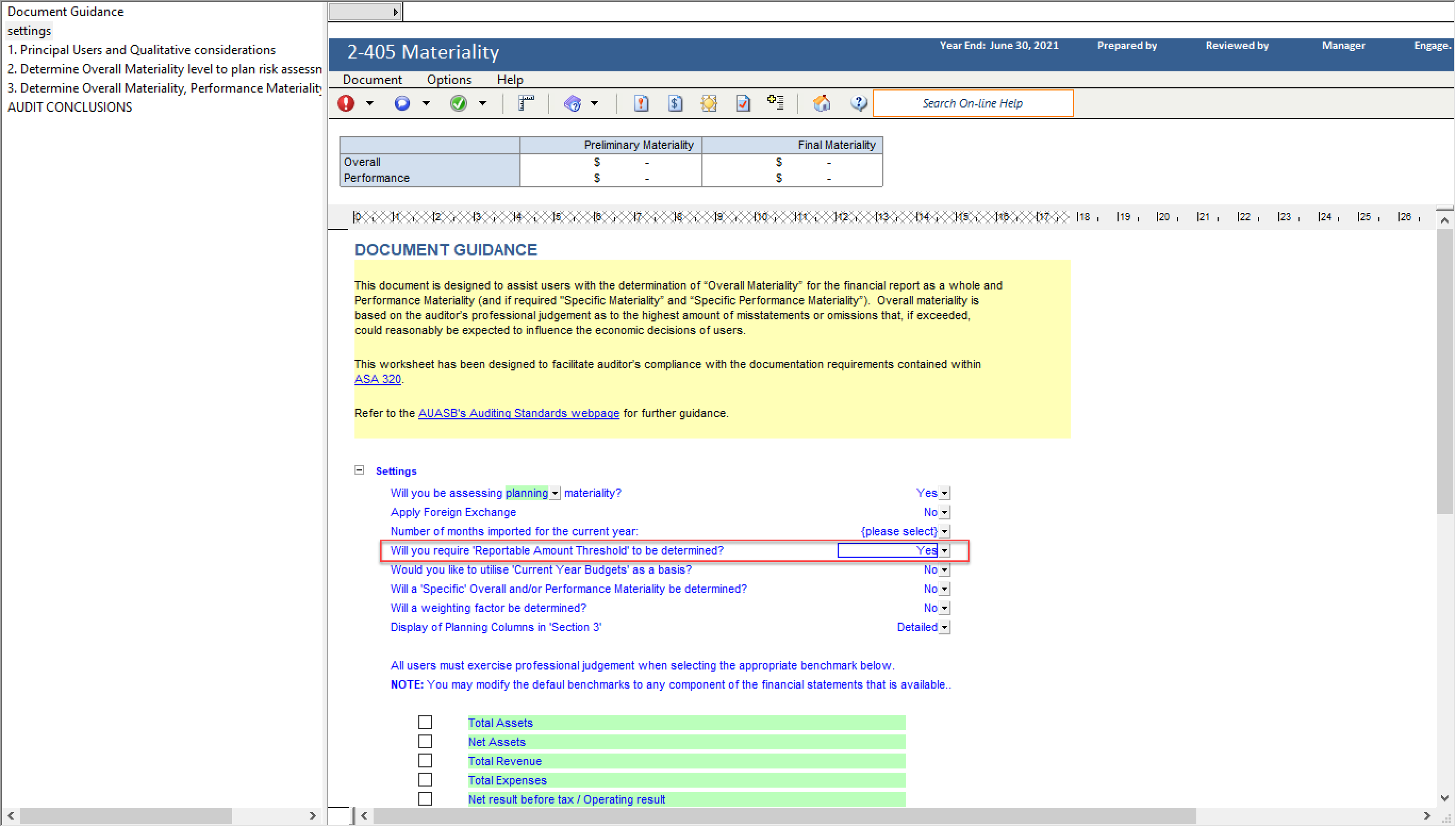Open Reportable Amount Threshold dropdown arrow
Screen dimensions: 1456x827
pos(945,551)
